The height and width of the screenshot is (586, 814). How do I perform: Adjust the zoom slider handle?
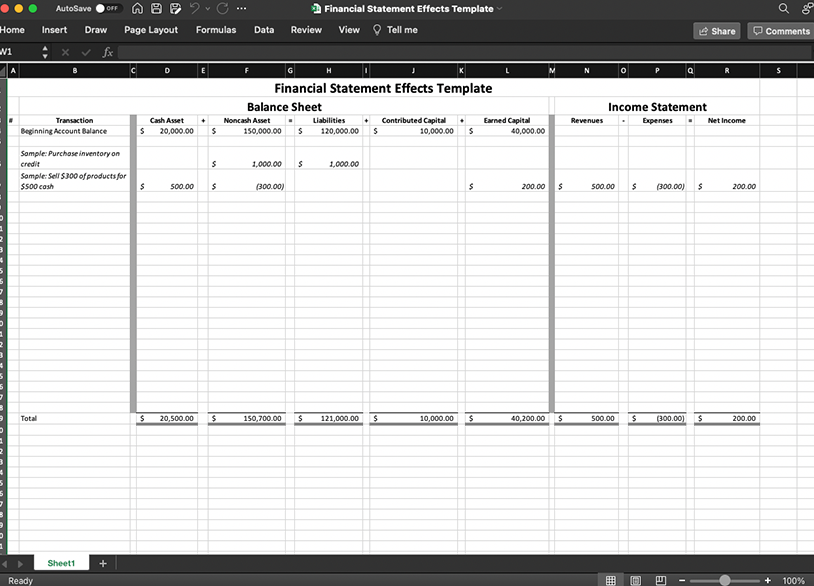[725, 580]
